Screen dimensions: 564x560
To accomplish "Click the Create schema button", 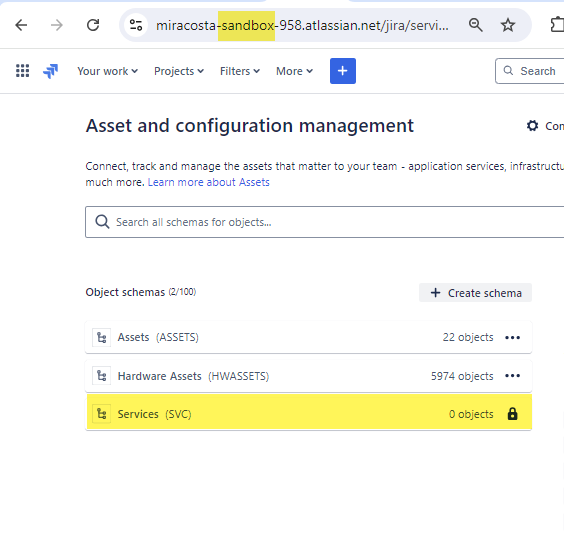I will [475, 293].
